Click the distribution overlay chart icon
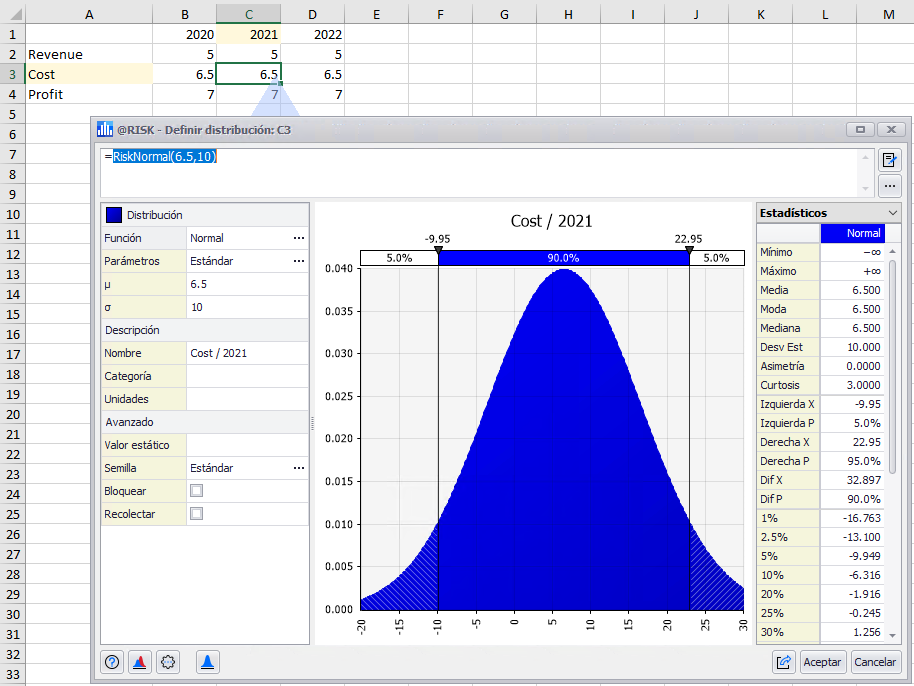 [140, 662]
